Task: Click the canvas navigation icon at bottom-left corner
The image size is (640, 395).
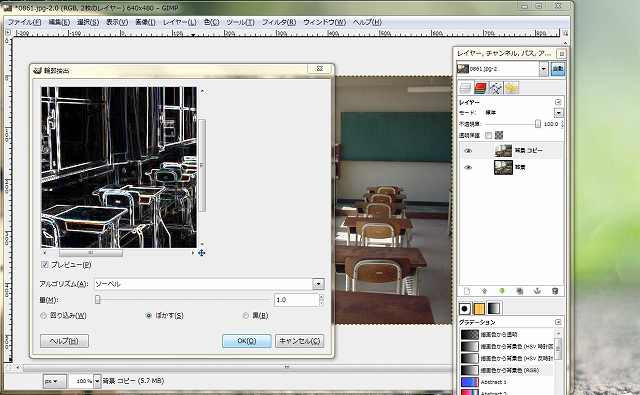Action: click(8, 368)
